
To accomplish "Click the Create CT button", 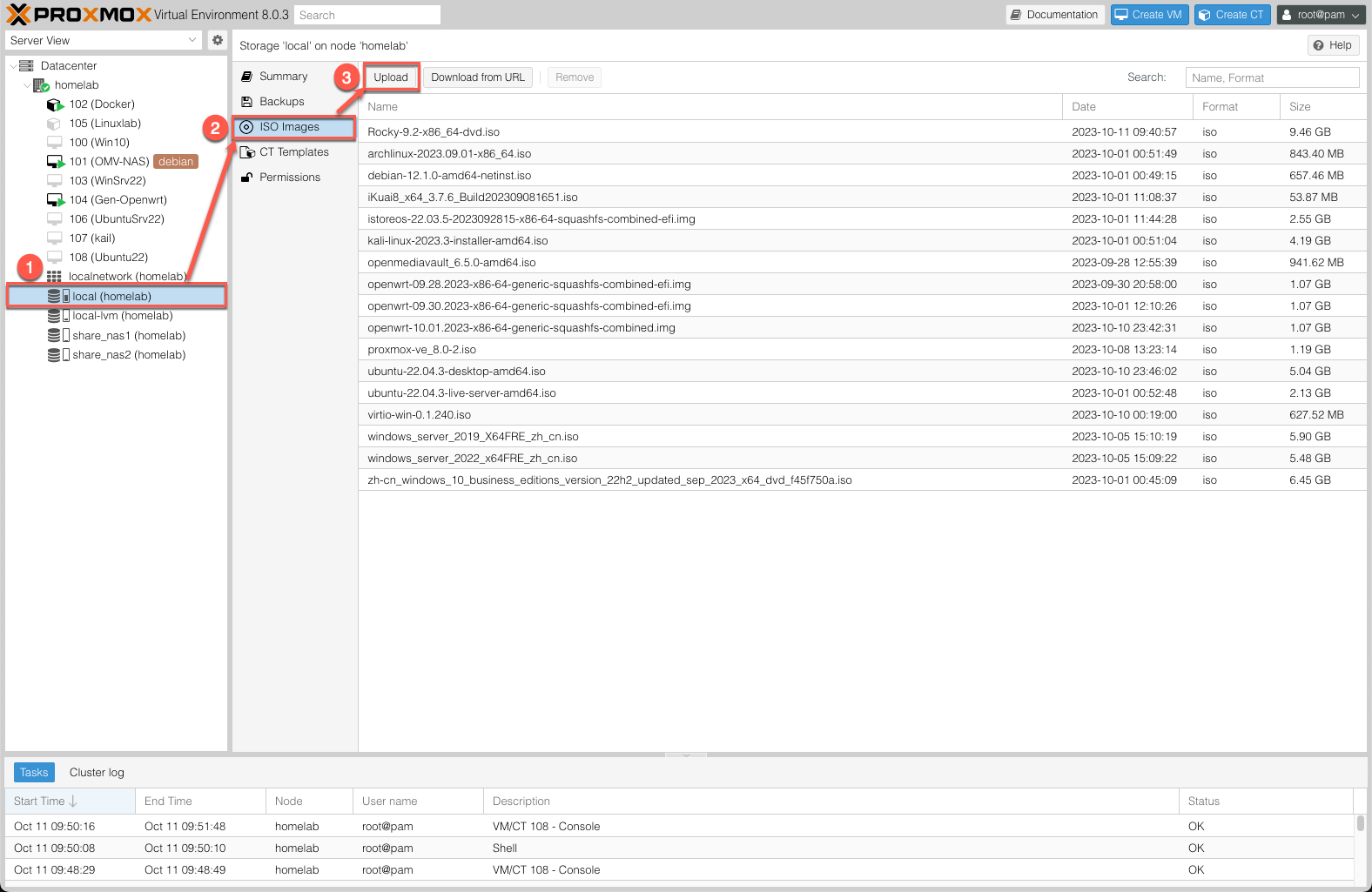I will [x=1232, y=15].
